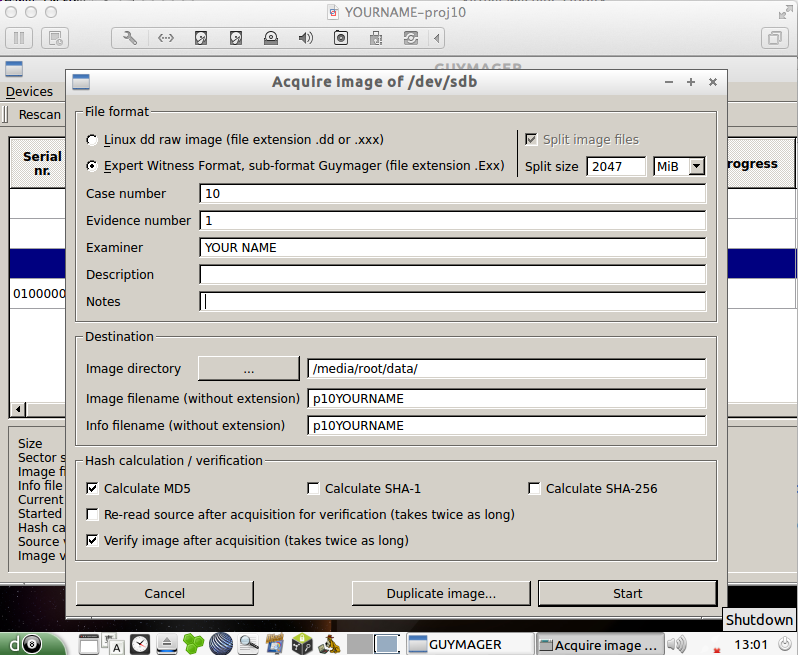Select the first hard disk icon

point(201,38)
